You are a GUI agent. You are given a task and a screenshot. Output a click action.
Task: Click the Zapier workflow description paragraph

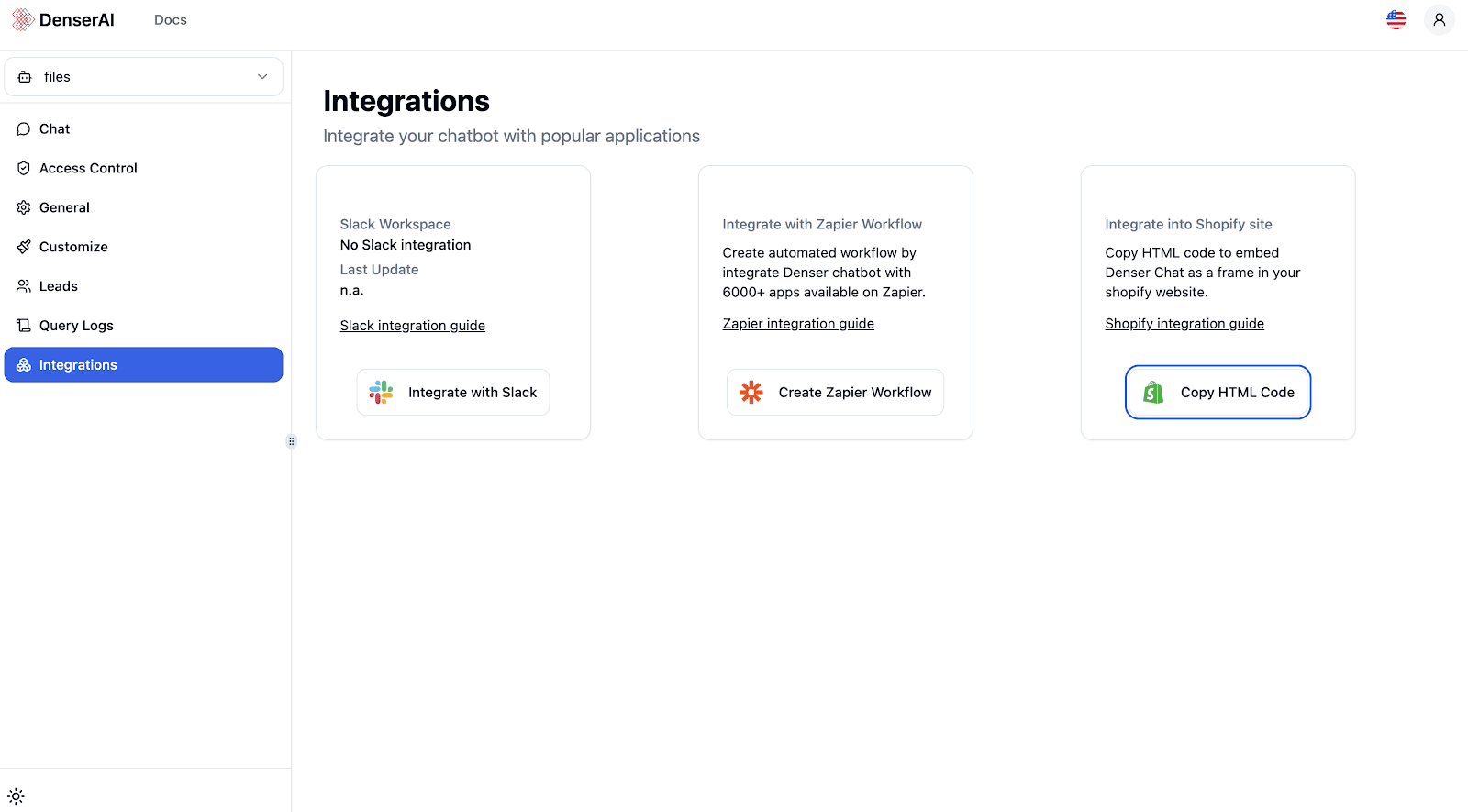click(x=824, y=273)
